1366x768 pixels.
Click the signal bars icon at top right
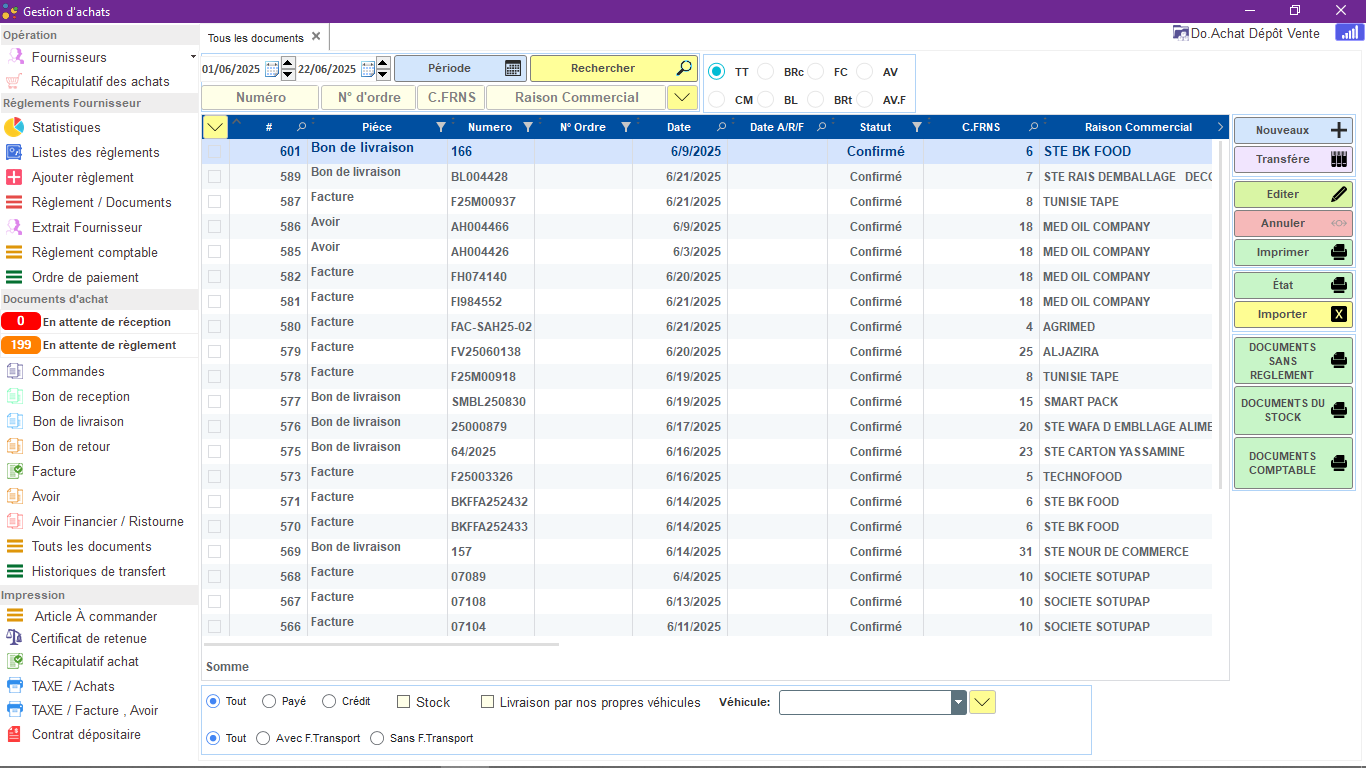pos(1348,33)
